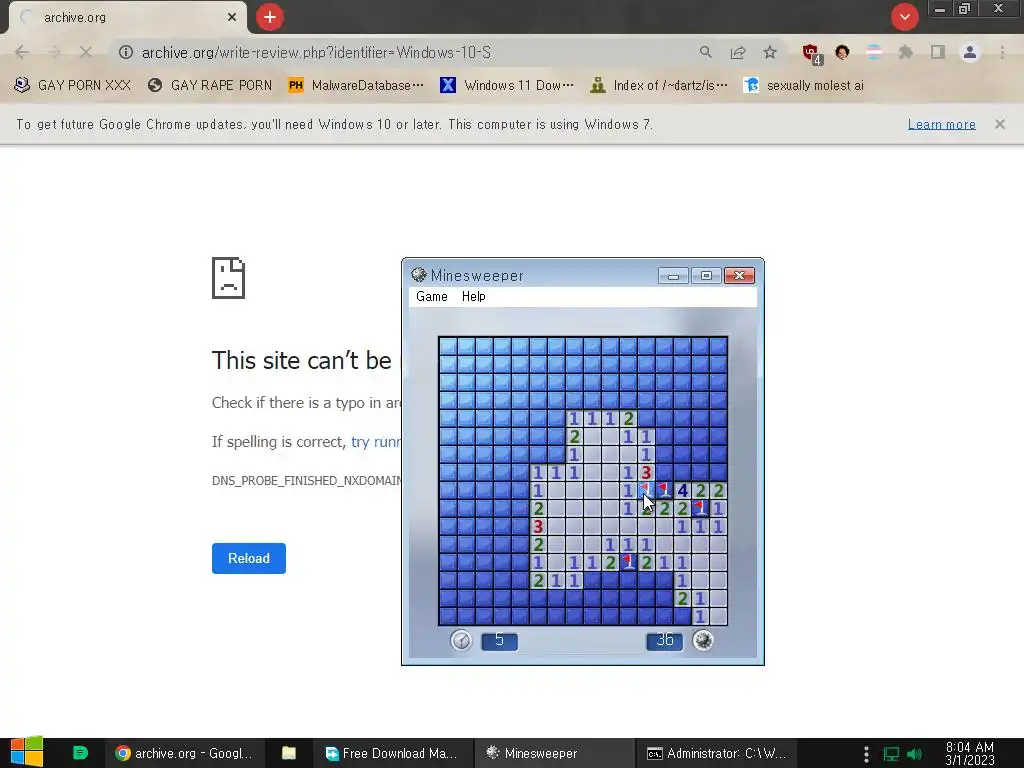Click the Minesweeper clock timer icon
The image size is (1024, 768).
[x=461, y=640]
